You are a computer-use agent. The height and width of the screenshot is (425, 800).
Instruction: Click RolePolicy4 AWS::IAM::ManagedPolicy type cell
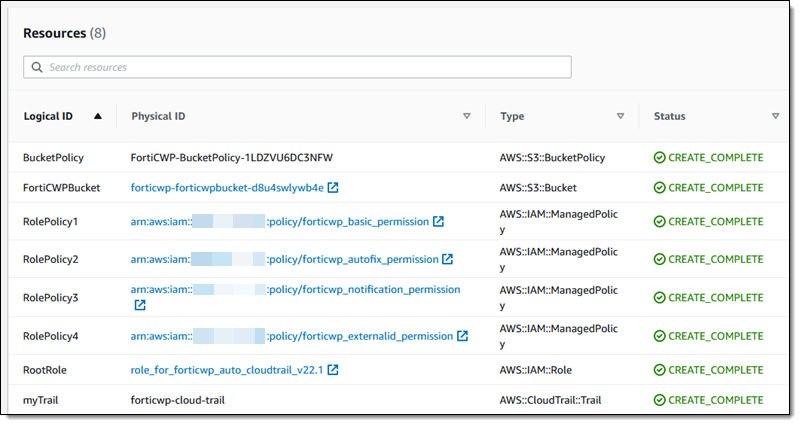[x=559, y=336]
